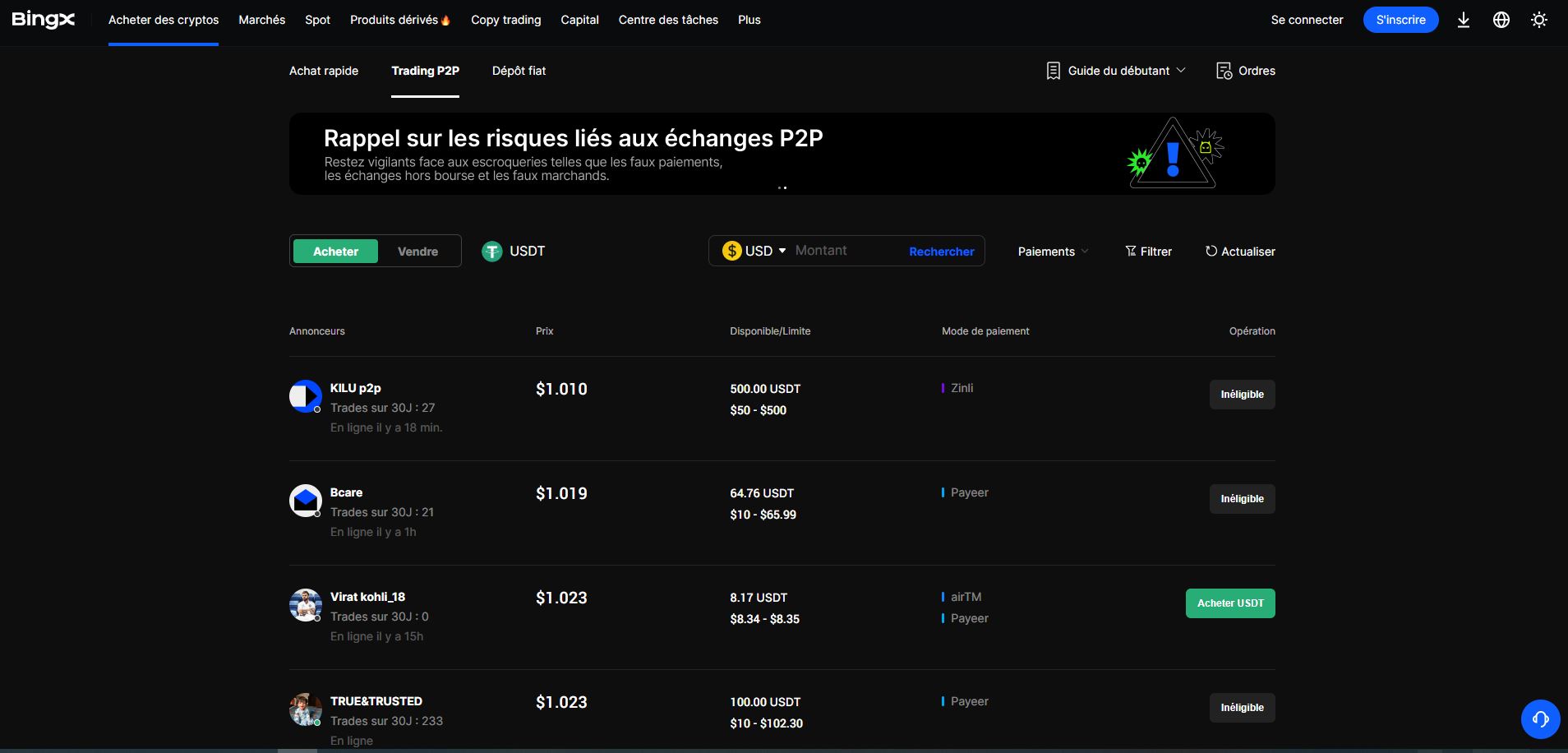Click Inéligible button for TRUE&TRUSTED
Image resolution: width=1568 pixels, height=753 pixels.
[x=1243, y=708]
